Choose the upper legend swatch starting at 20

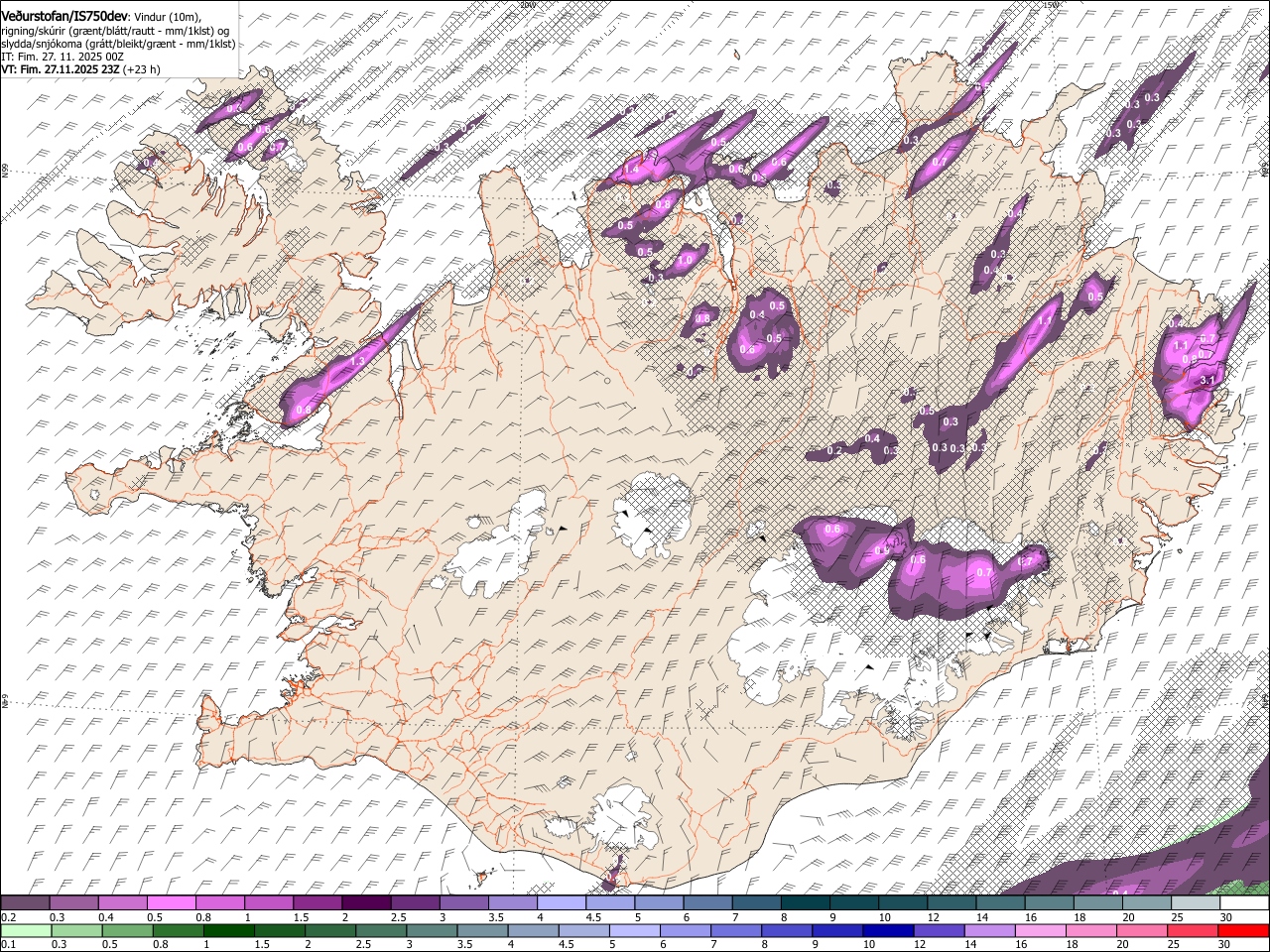[1146, 903]
